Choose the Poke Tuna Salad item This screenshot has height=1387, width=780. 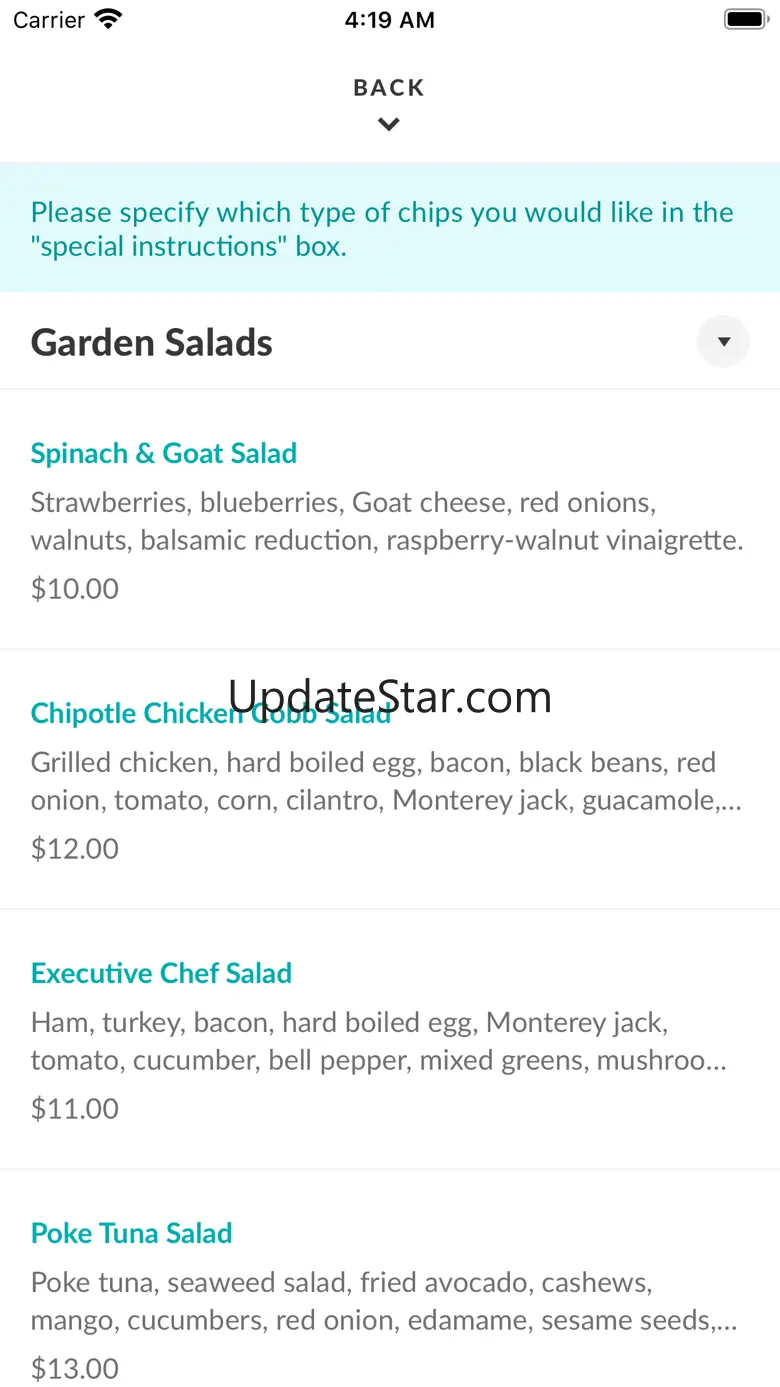click(131, 1233)
